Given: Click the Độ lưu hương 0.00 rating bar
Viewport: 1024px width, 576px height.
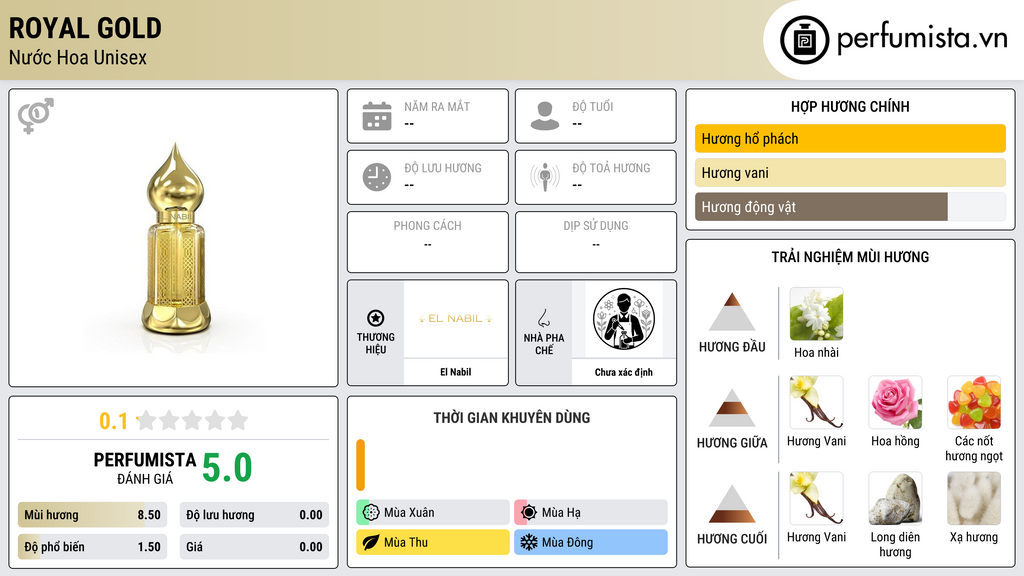Looking at the screenshot, I should (254, 515).
